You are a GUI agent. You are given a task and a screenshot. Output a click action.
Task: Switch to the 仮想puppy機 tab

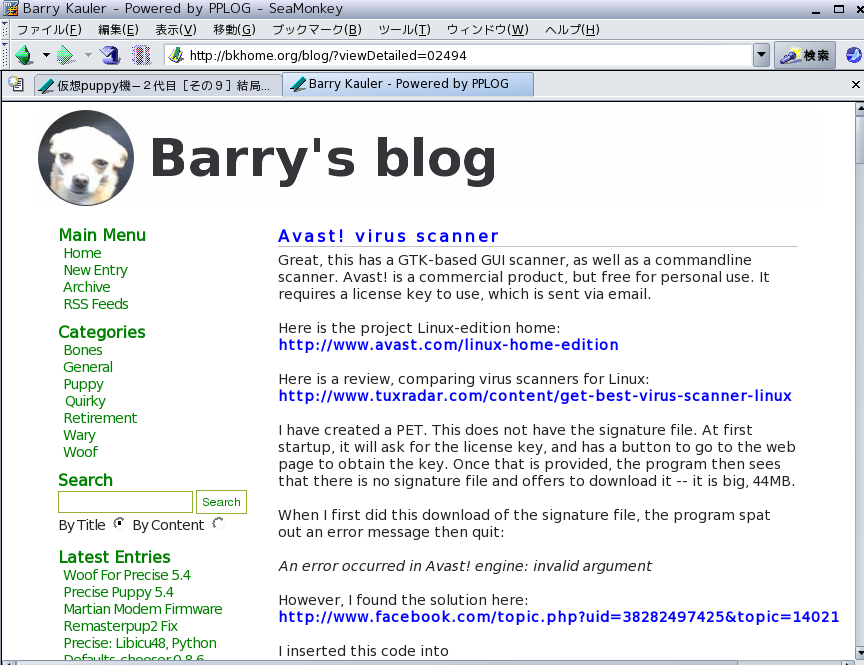157,85
